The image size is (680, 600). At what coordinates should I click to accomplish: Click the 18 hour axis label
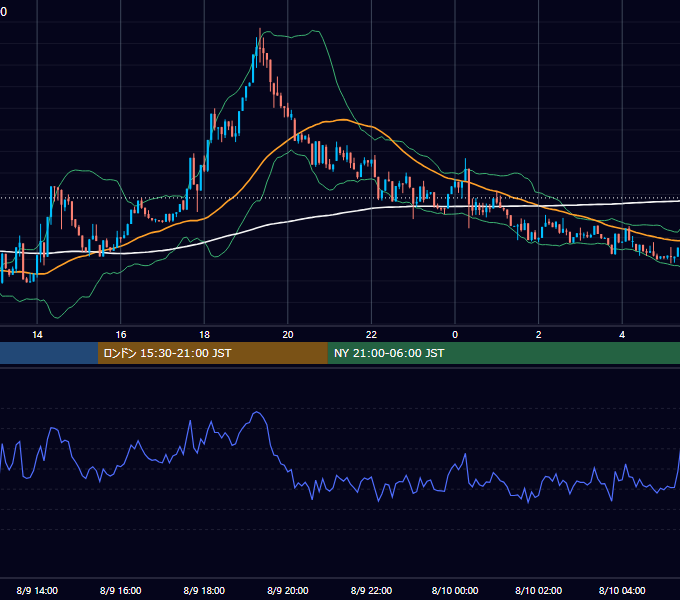[x=204, y=335]
